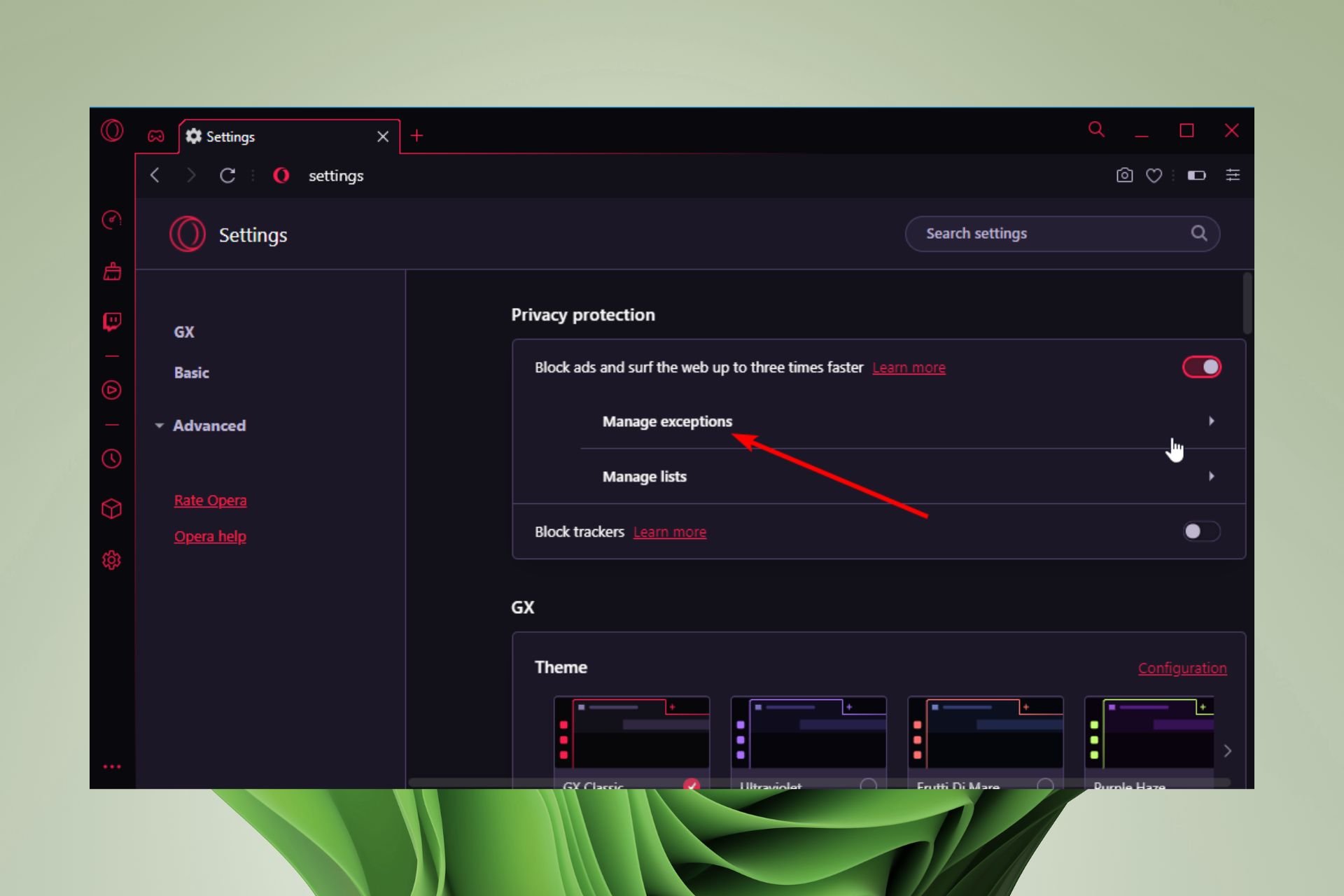The image size is (1344, 896).
Task: Click the Theme label text
Action: pyautogui.click(x=561, y=667)
